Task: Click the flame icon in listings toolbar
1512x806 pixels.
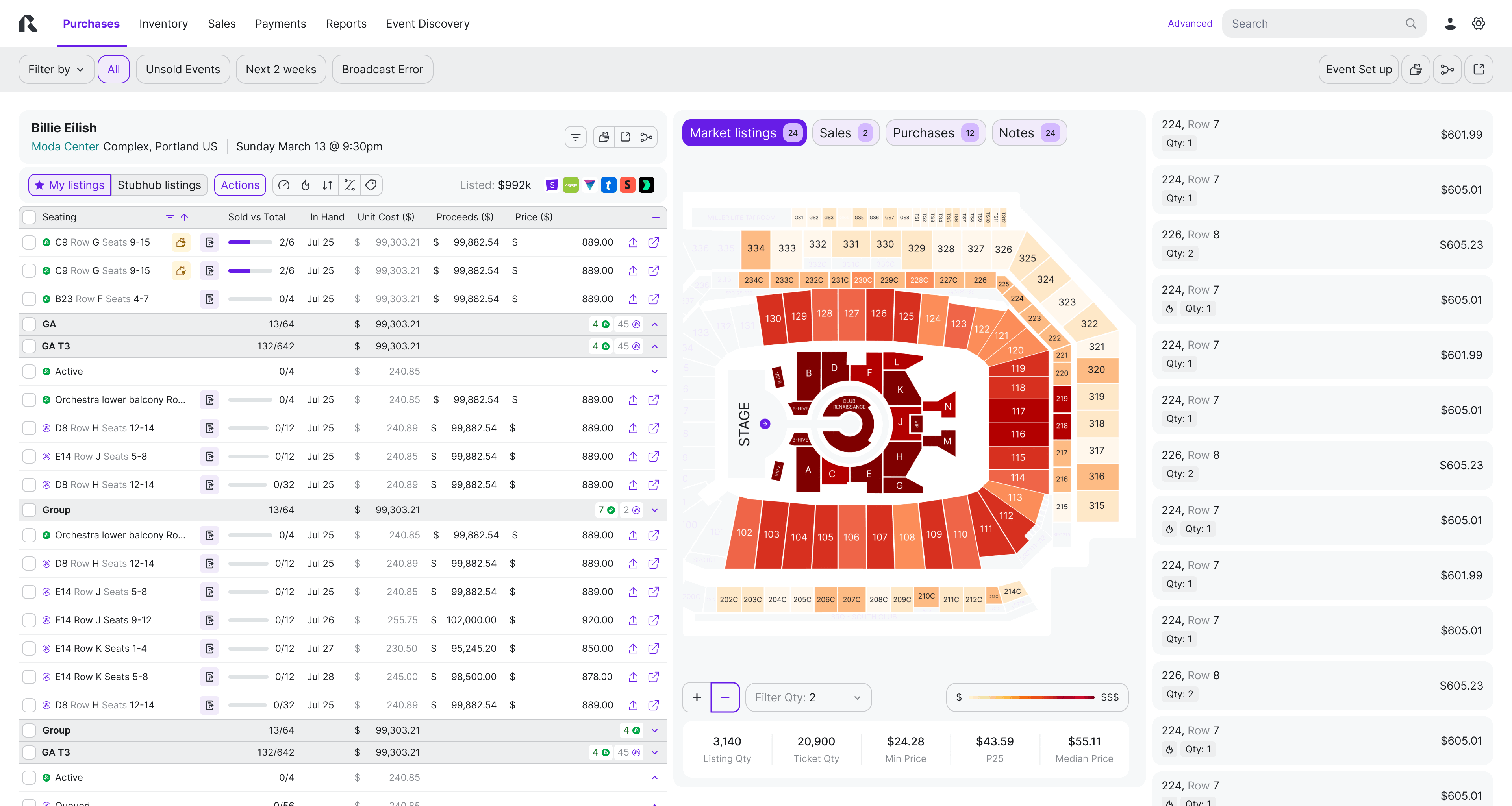Action: [306, 185]
